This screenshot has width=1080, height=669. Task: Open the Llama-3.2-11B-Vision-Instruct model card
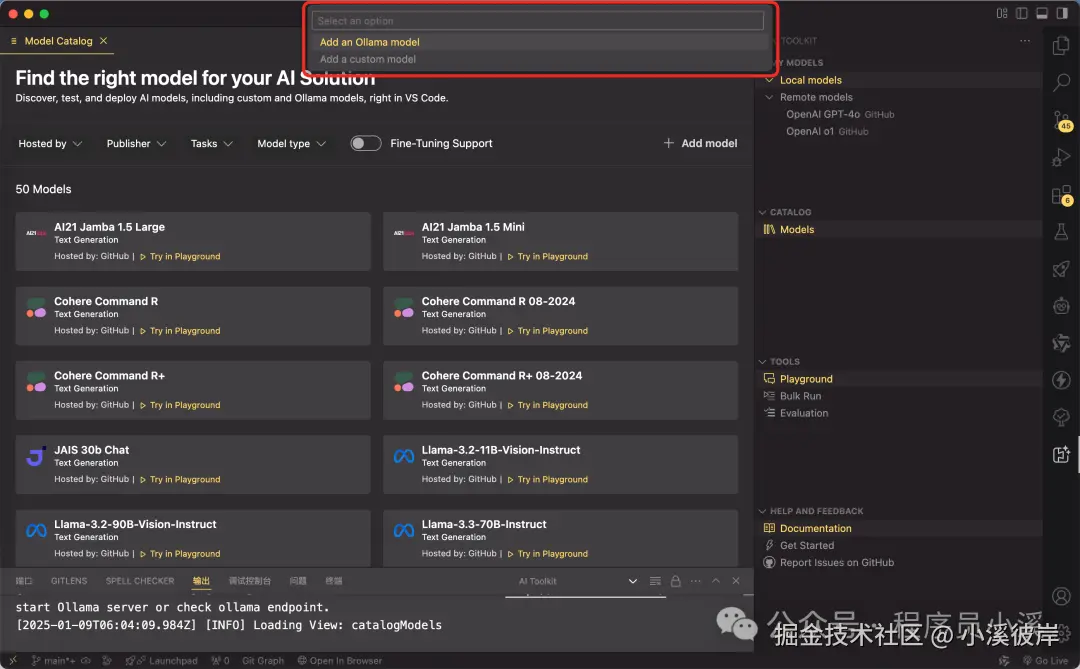tap(560, 464)
